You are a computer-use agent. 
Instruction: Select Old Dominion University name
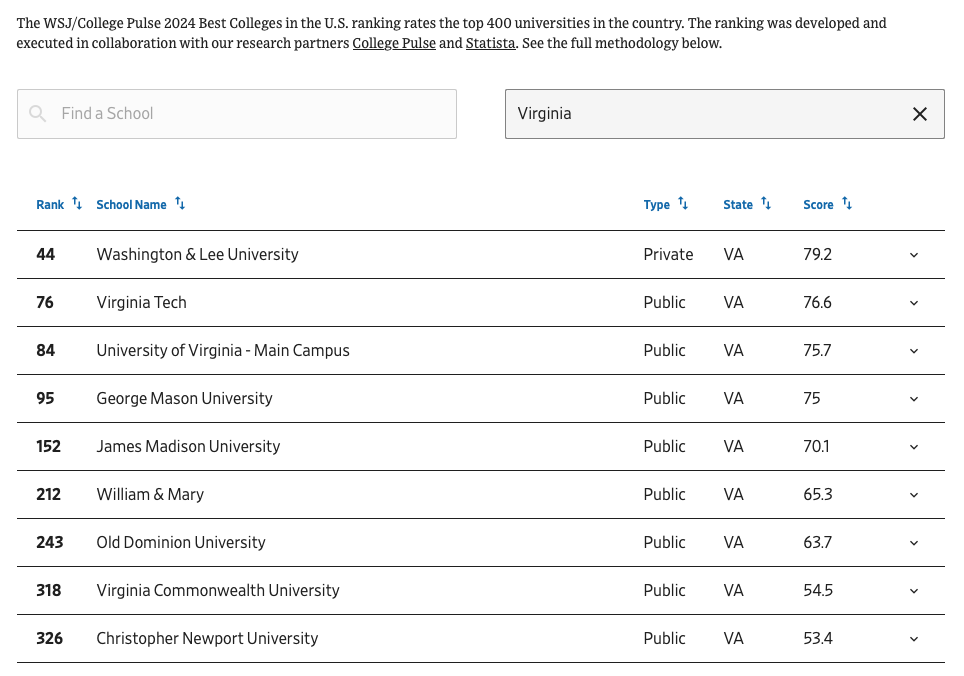181,542
